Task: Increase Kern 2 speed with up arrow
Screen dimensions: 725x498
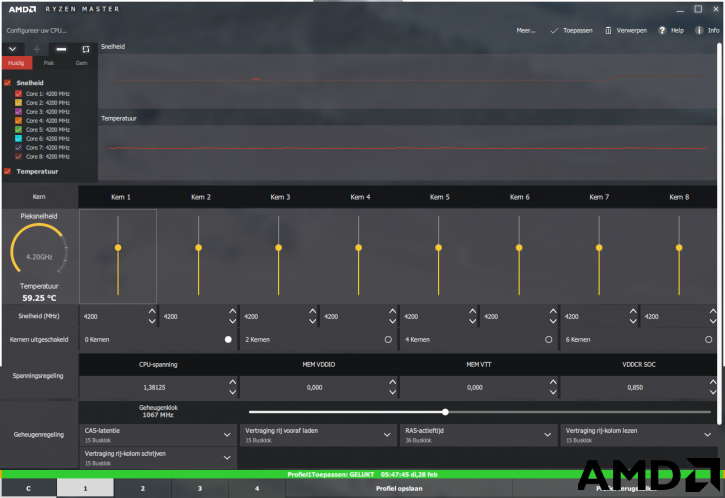Action: 233,311
